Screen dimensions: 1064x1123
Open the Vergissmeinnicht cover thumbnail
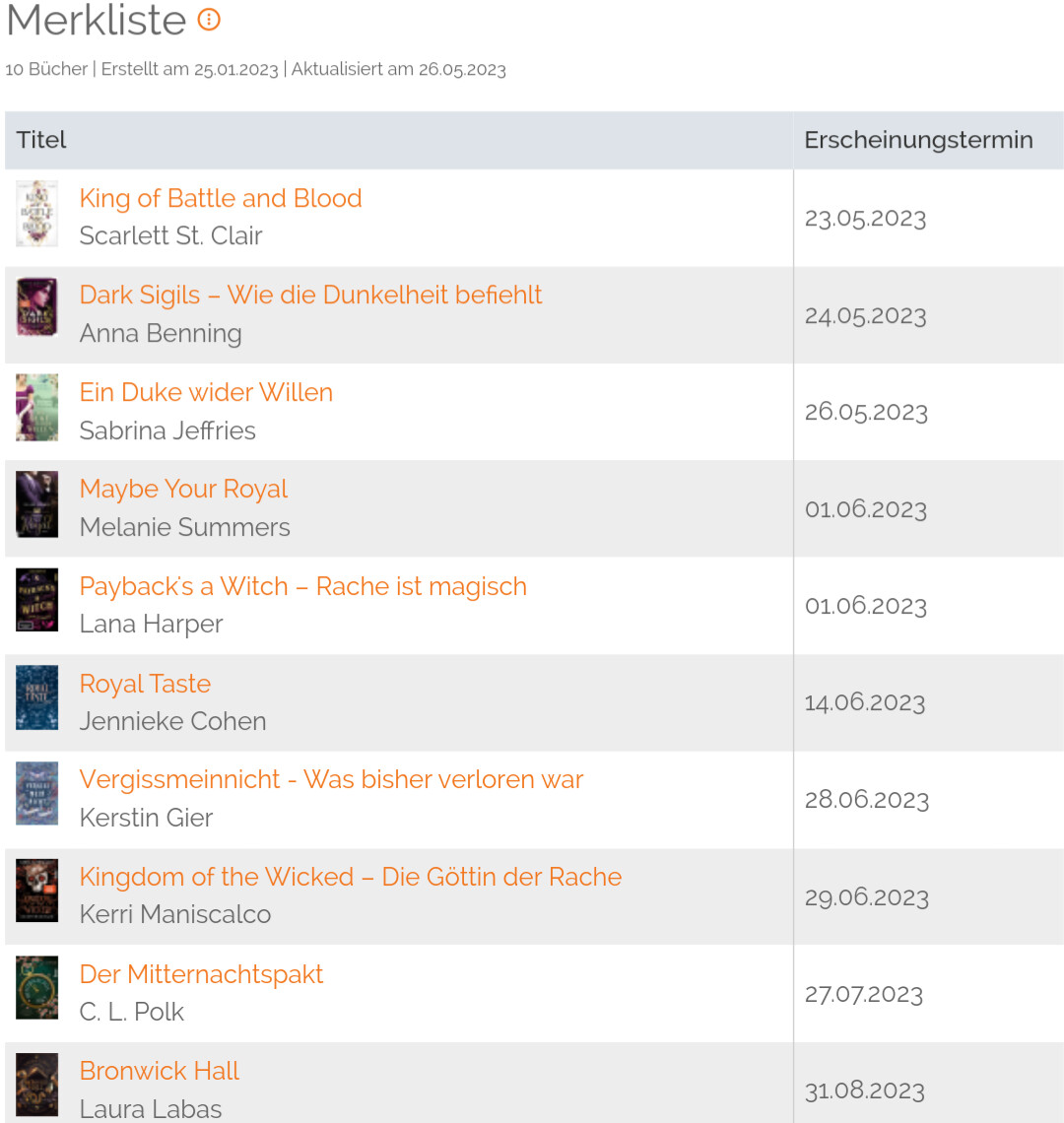(x=36, y=794)
